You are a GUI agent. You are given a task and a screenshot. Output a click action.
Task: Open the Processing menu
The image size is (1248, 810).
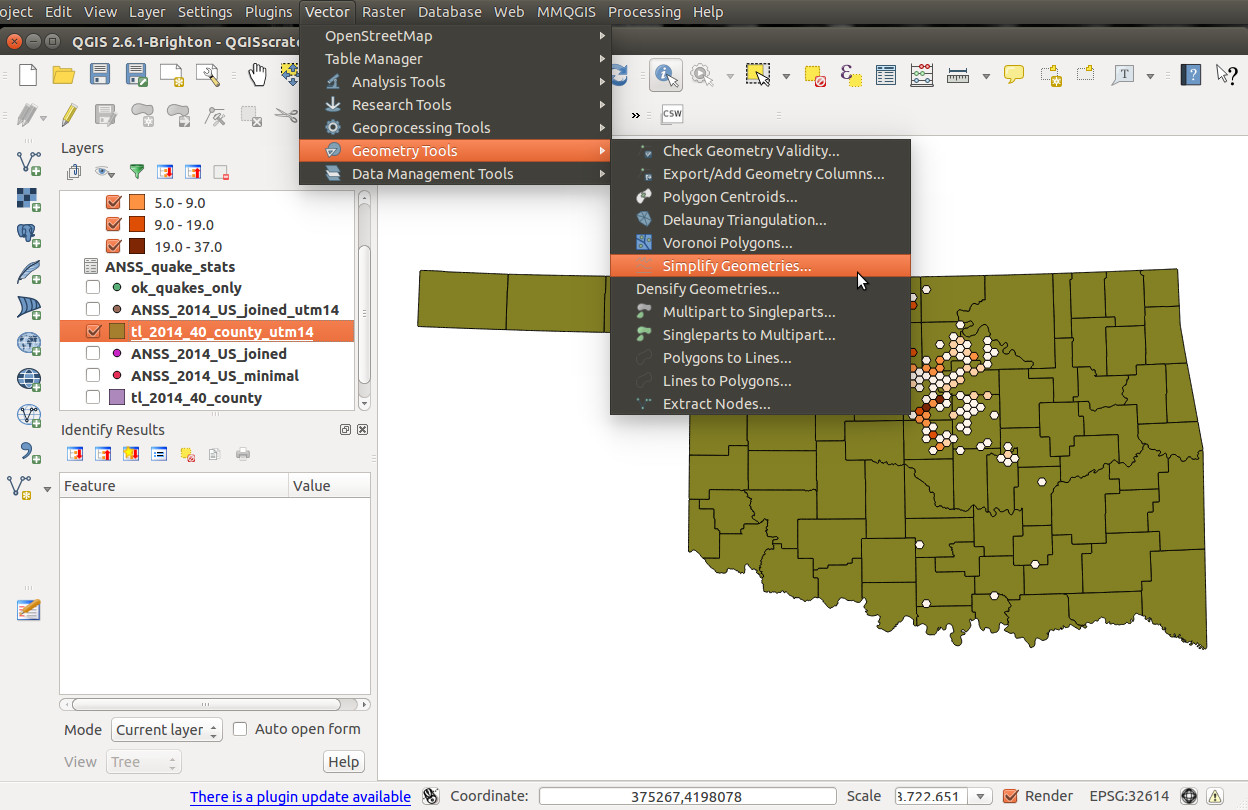click(644, 12)
